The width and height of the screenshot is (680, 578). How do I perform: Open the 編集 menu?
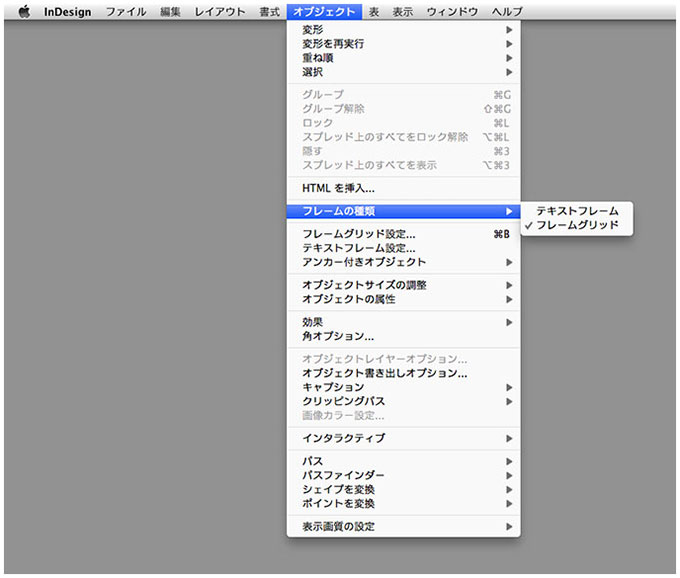point(170,12)
